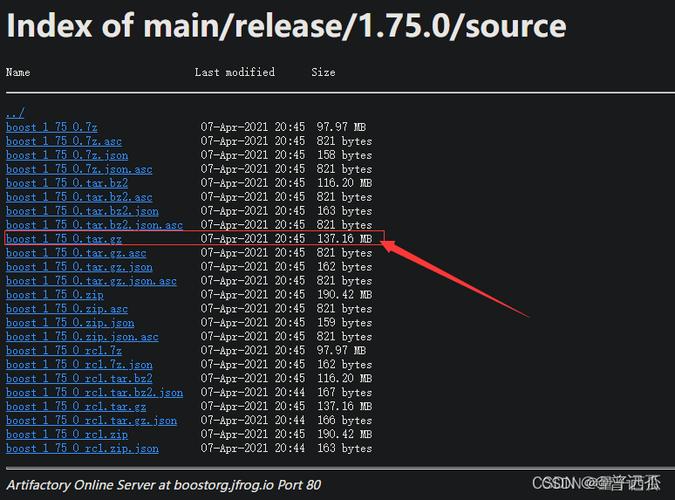Download boost_1_75_0.zip archive
Viewport: 675px width, 500px height.
(55, 295)
